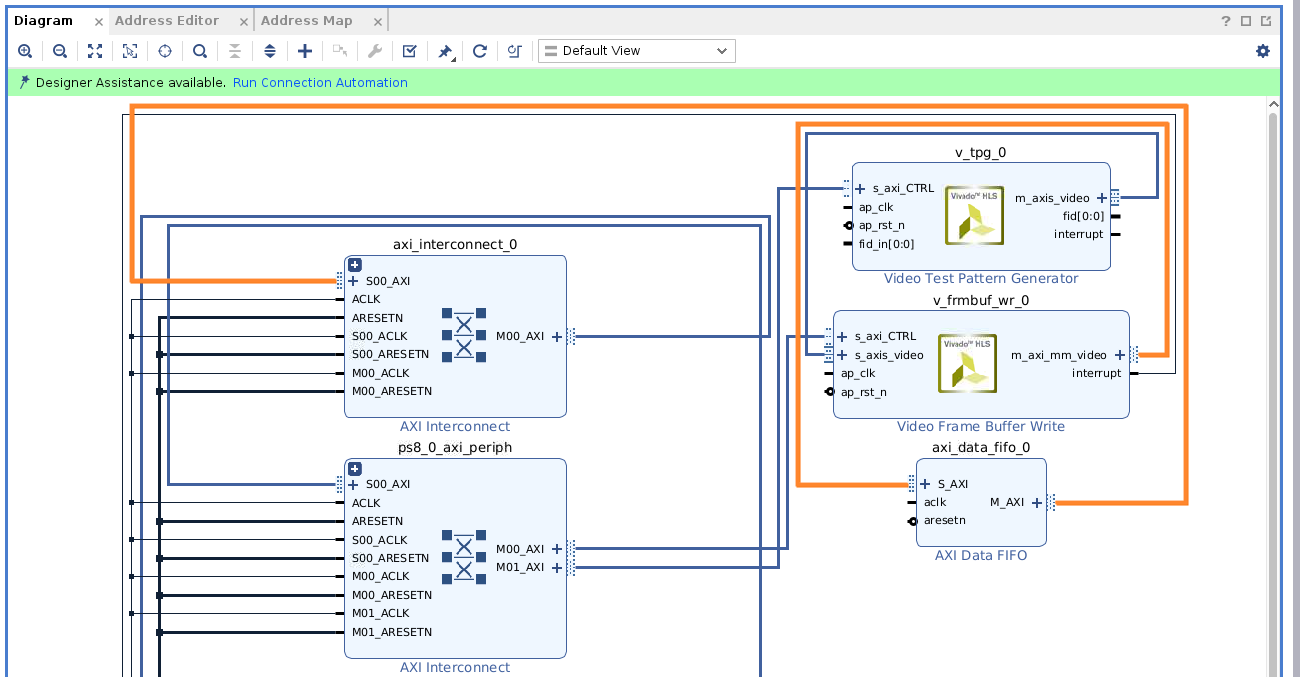Click the Expand All toolbar icon
The image size is (1300, 677).
click(x=270, y=51)
